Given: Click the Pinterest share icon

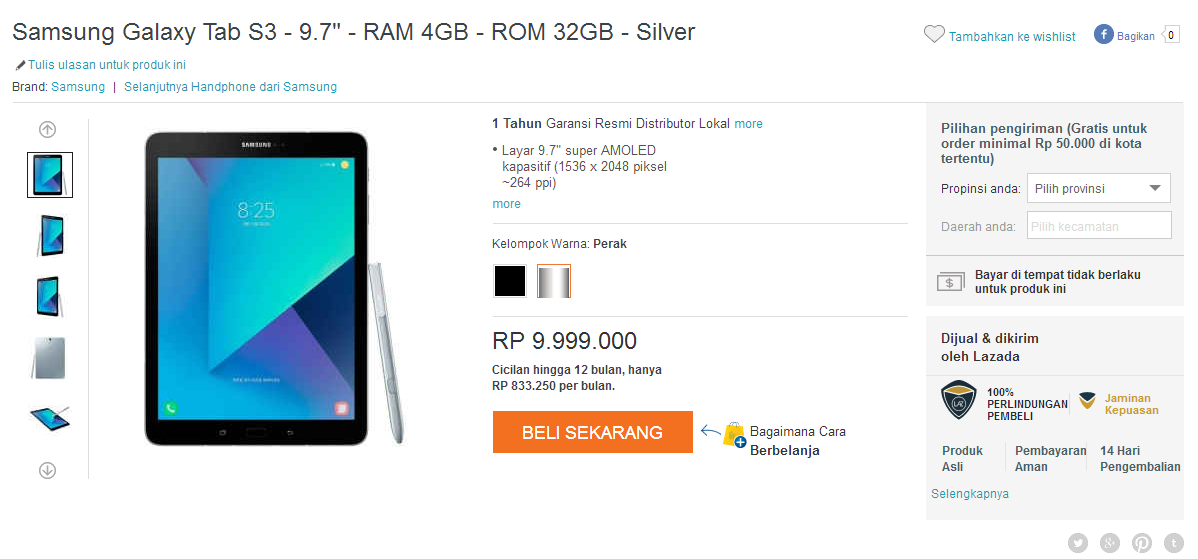Looking at the screenshot, I should coord(1141,543).
